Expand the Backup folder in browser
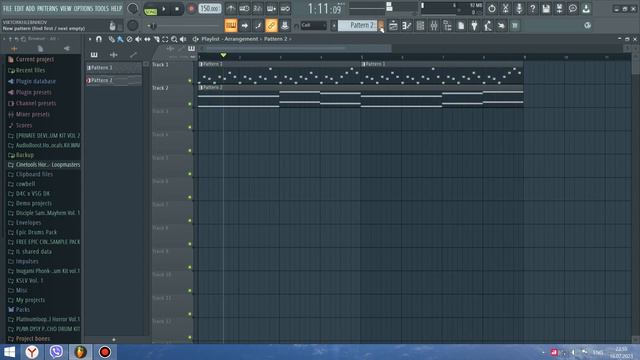This screenshot has width=640, height=360. click(24, 155)
